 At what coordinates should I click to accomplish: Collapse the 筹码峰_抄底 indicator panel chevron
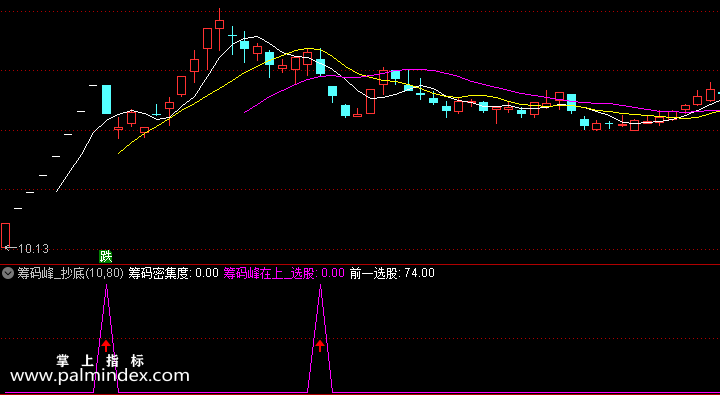(8, 273)
